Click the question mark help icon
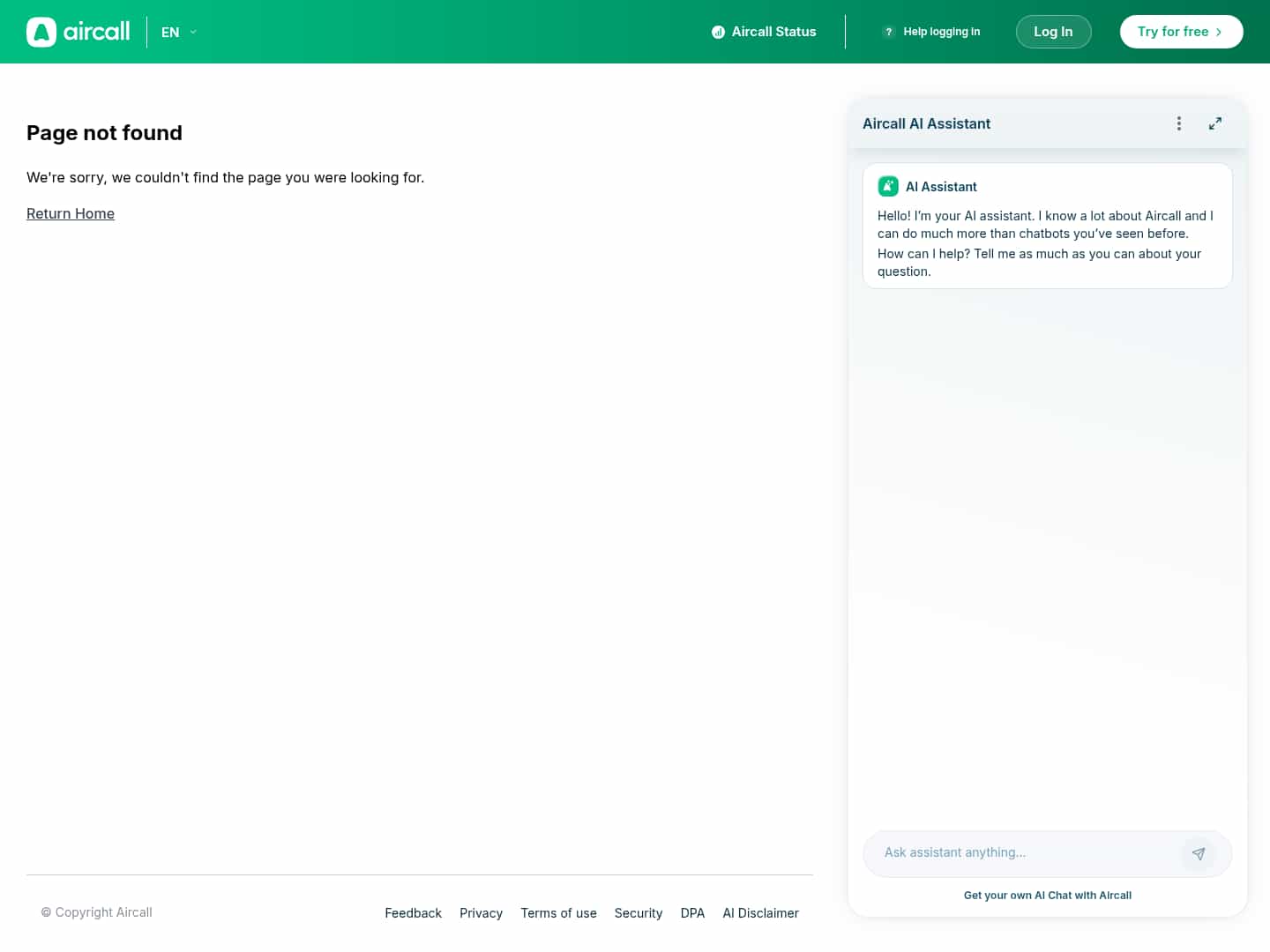The height and width of the screenshot is (952, 1270). [889, 32]
